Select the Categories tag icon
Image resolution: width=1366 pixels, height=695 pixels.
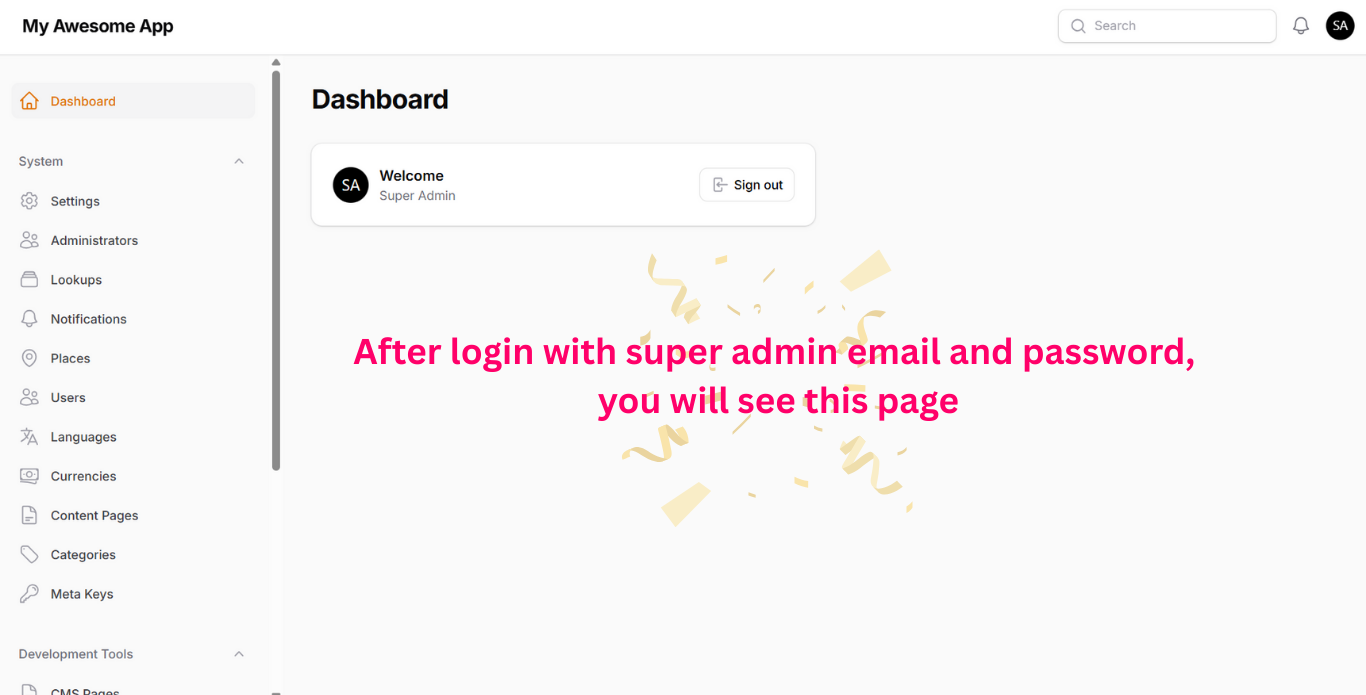point(29,554)
